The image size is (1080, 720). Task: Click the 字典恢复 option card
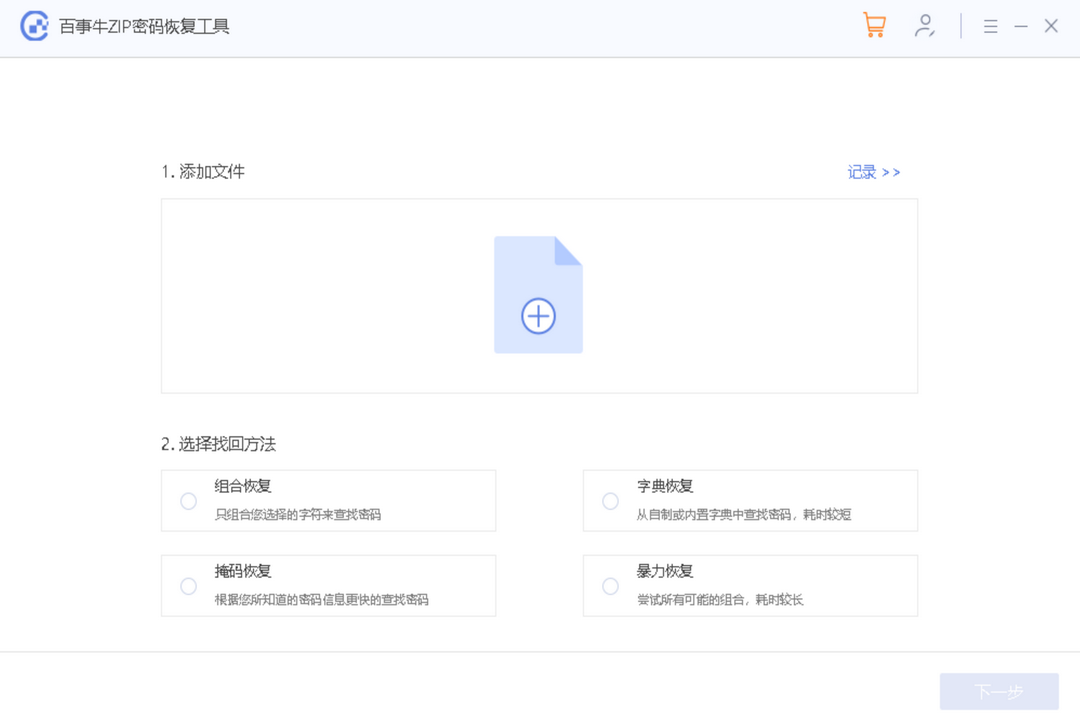coord(750,500)
